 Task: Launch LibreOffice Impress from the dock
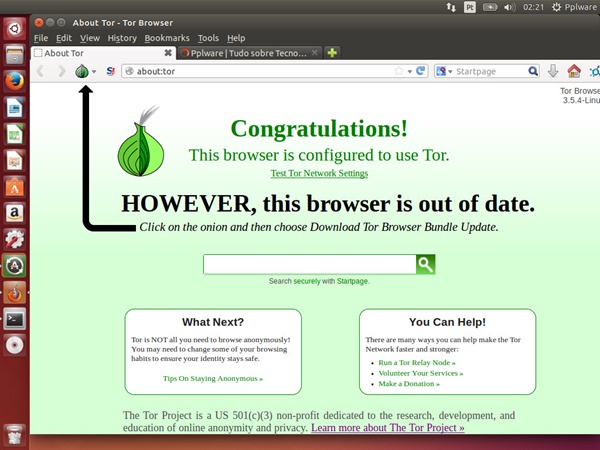15,160
